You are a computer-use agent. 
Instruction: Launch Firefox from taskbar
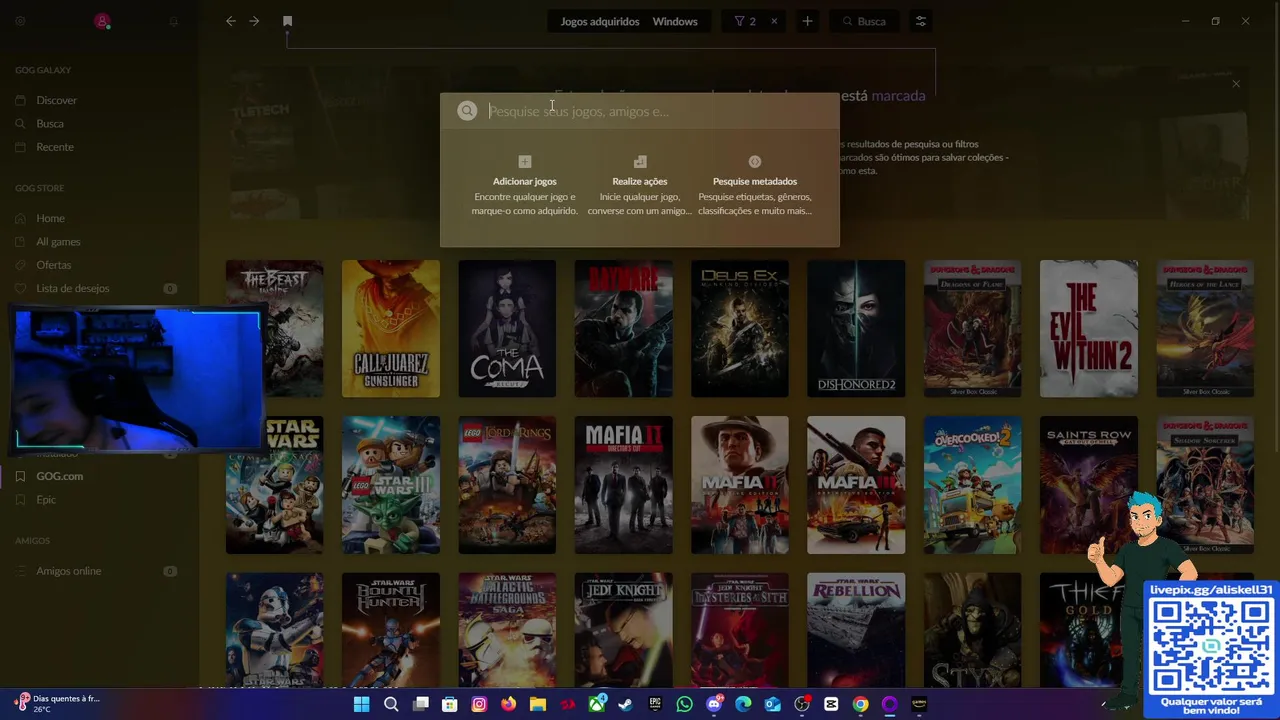tap(509, 704)
